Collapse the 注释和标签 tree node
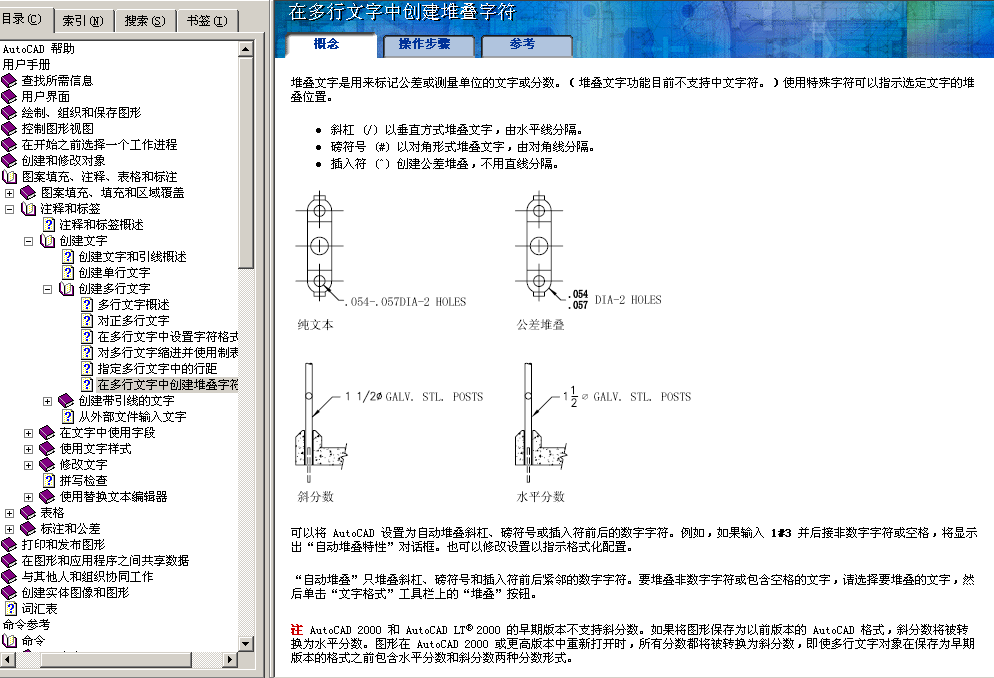Image resolution: width=994 pixels, height=678 pixels. (10, 209)
